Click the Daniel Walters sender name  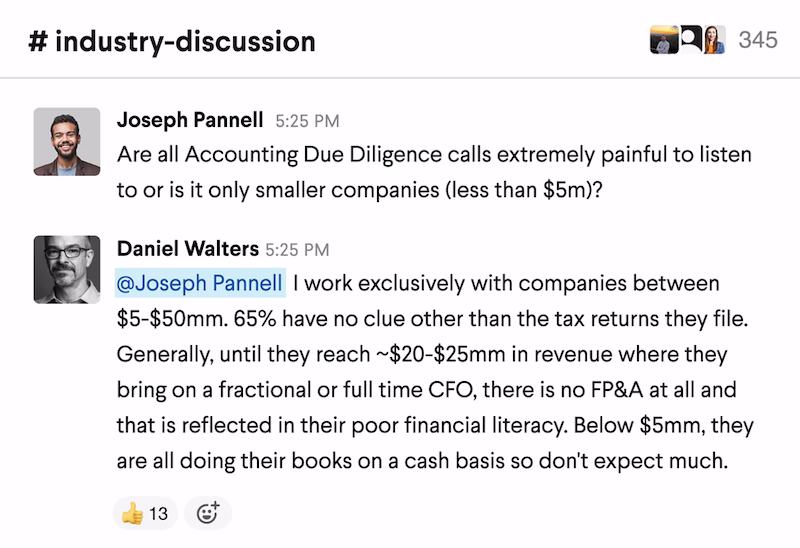click(187, 248)
